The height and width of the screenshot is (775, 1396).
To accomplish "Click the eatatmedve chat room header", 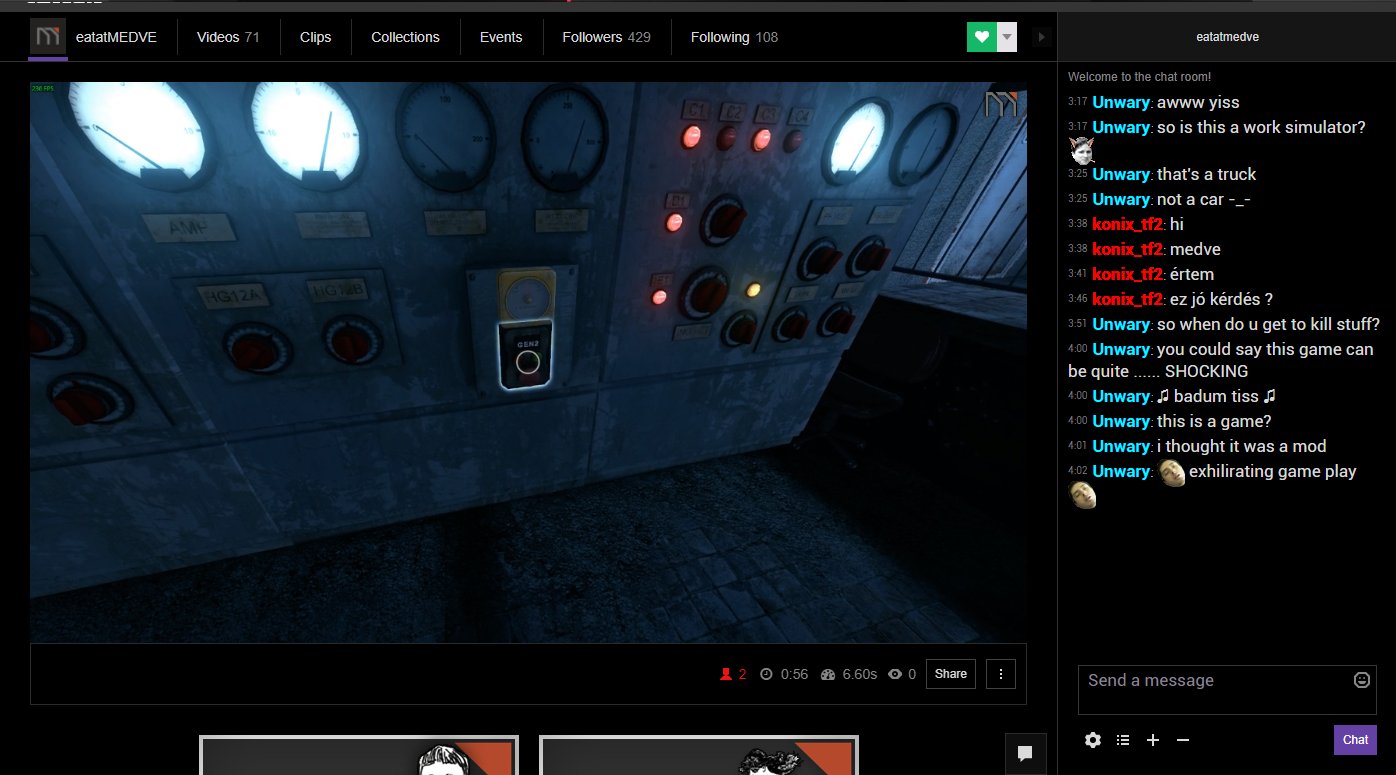I will [x=1227, y=37].
